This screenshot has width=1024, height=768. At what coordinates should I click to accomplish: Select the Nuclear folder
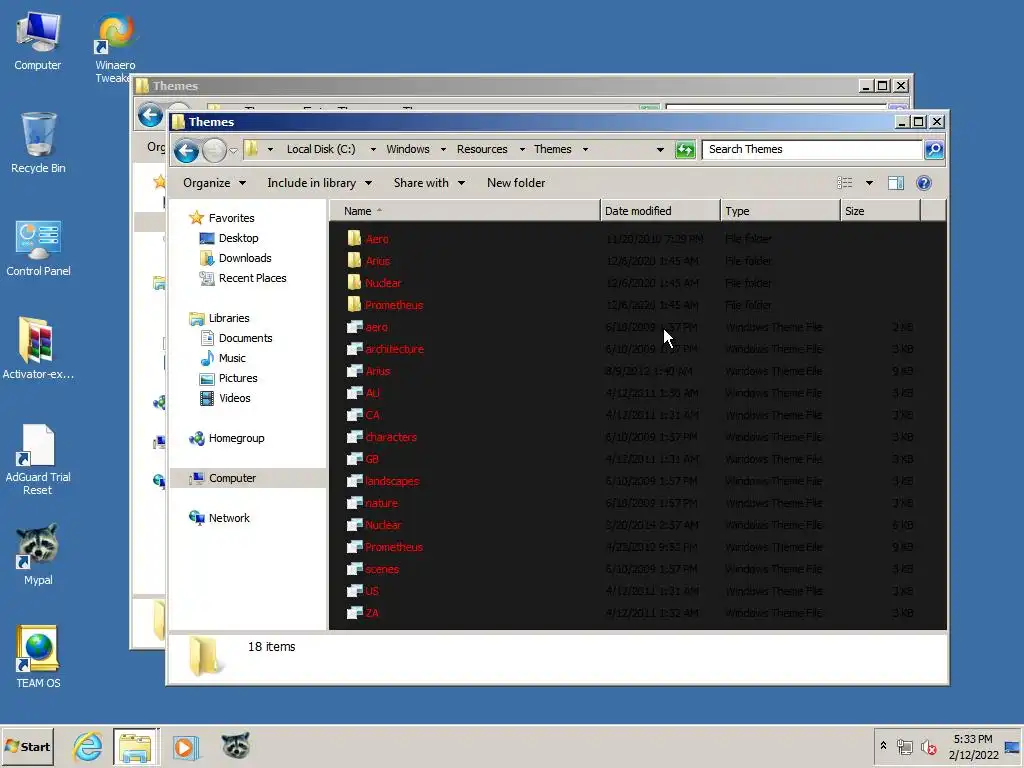click(x=374, y=283)
